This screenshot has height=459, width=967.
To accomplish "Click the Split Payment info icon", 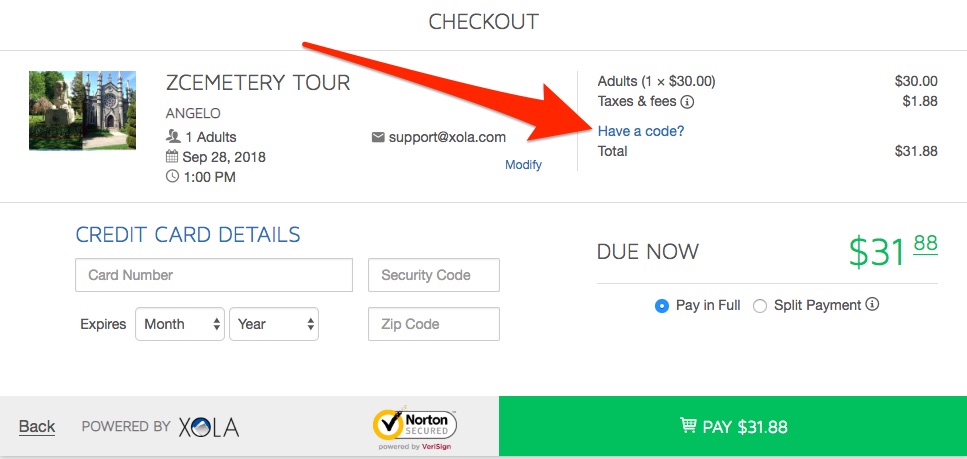I will pyautogui.click(x=872, y=304).
